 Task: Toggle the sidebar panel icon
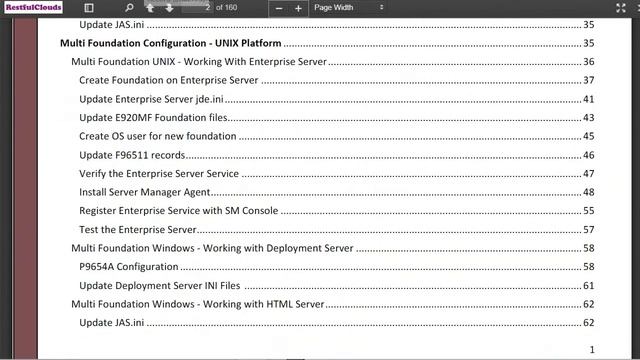[89, 7]
